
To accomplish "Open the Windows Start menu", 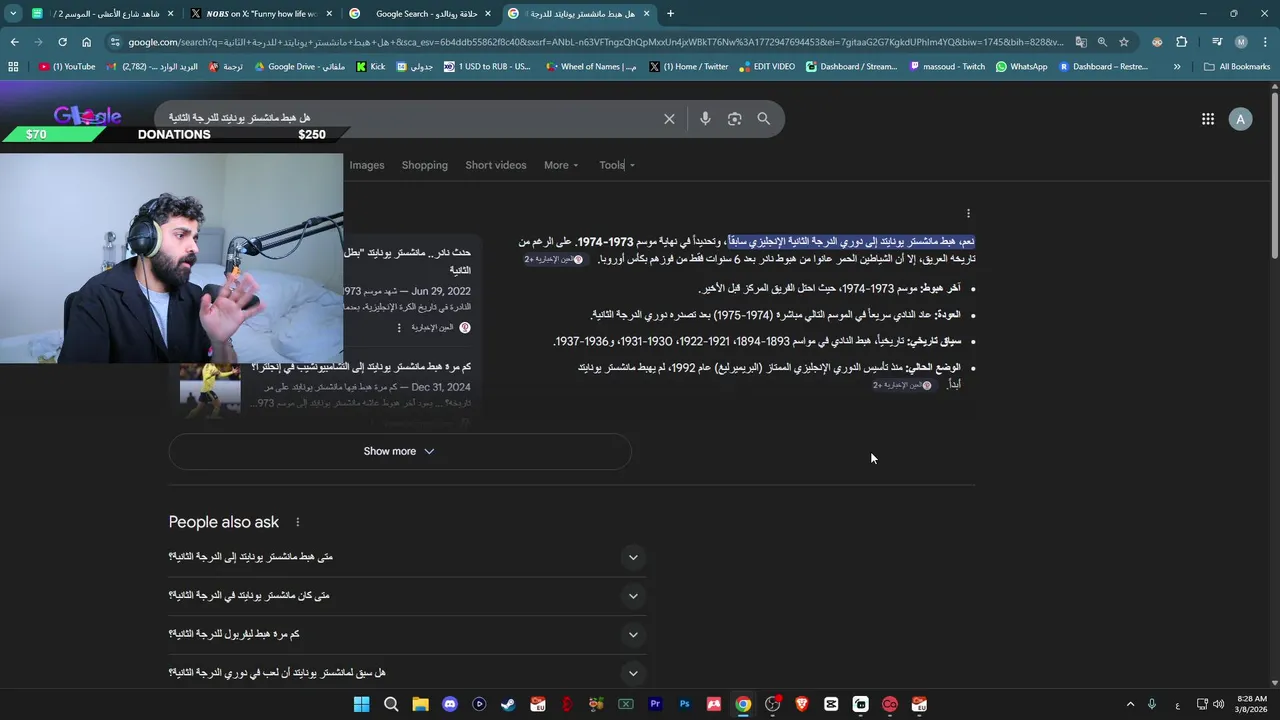I will (361, 704).
